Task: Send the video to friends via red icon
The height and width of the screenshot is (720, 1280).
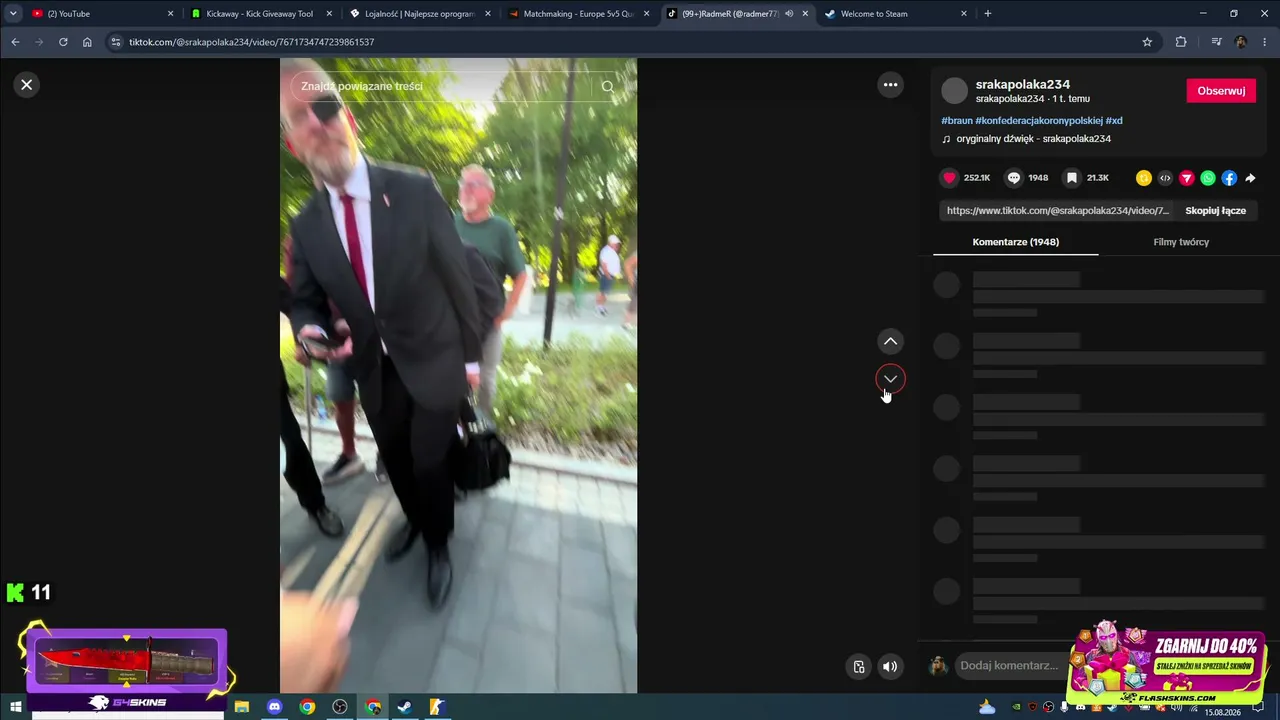Action: (x=1187, y=178)
